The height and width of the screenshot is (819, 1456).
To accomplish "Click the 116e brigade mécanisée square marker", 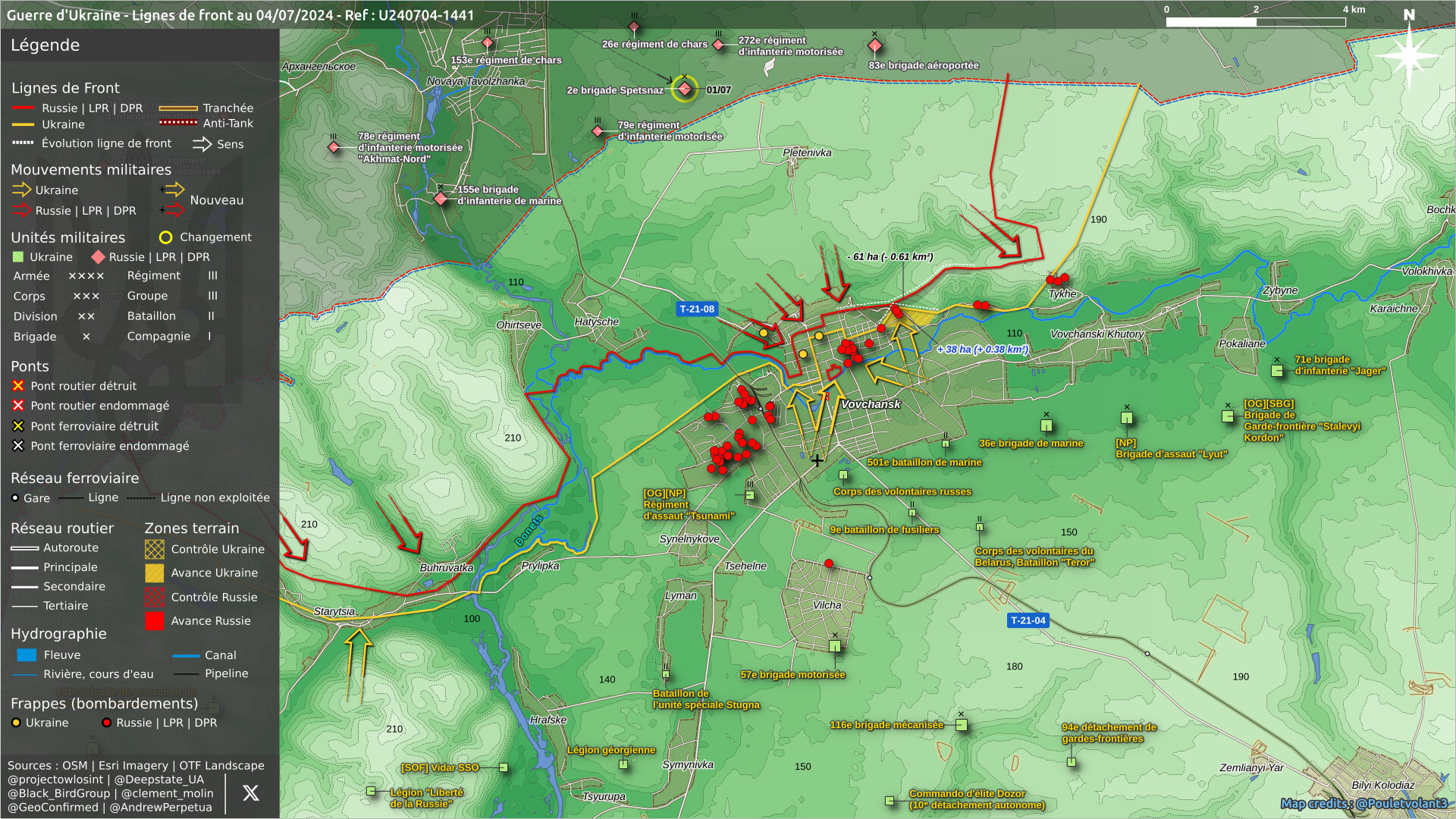I will point(961,725).
